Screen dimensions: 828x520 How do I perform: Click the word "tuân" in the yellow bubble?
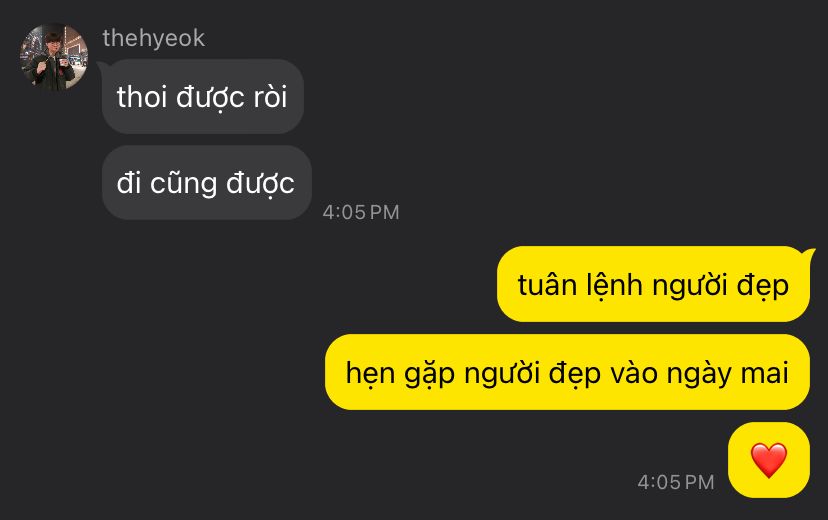(547, 285)
